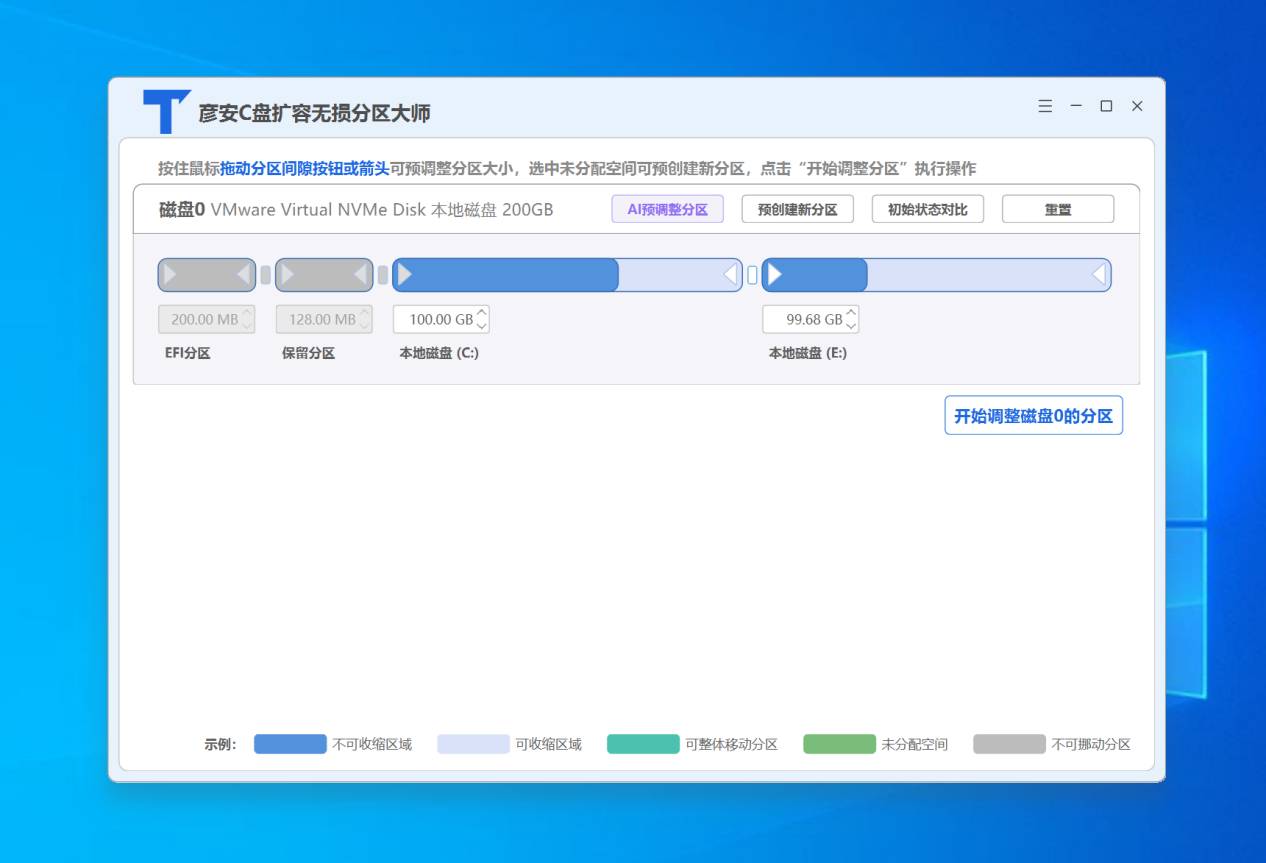Click the gap button between reserved and C: partitions
1266x863 pixels.
coord(383,275)
